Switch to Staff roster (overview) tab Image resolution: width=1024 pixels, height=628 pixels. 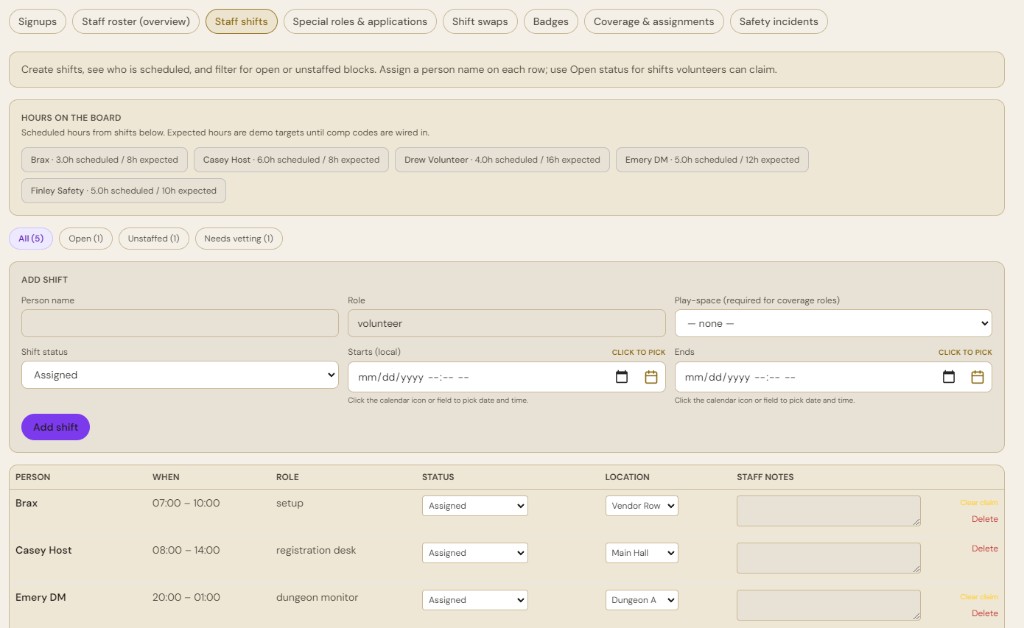click(x=136, y=22)
